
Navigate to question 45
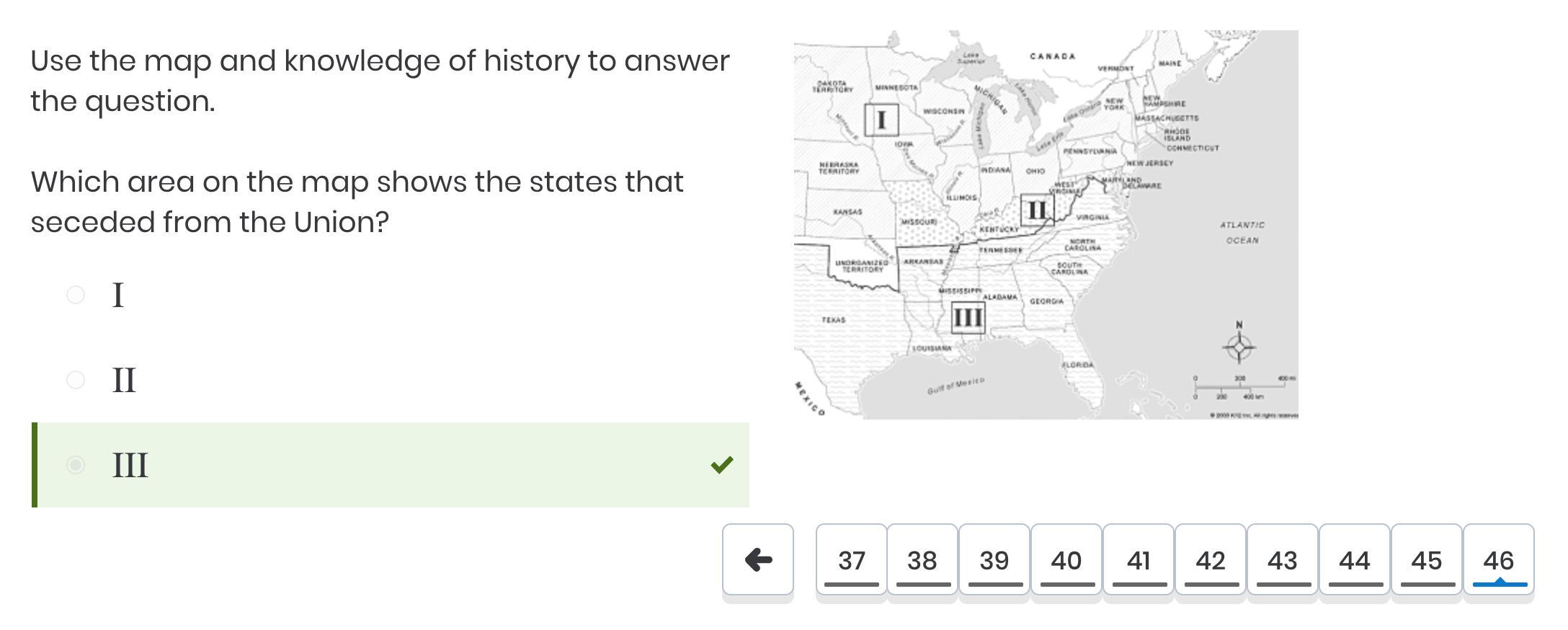[1427, 559]
